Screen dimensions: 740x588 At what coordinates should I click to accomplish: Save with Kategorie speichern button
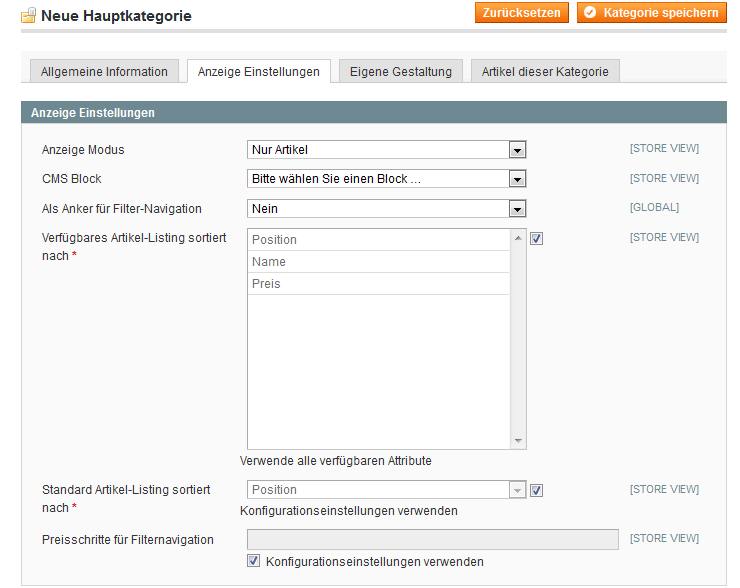652,12
